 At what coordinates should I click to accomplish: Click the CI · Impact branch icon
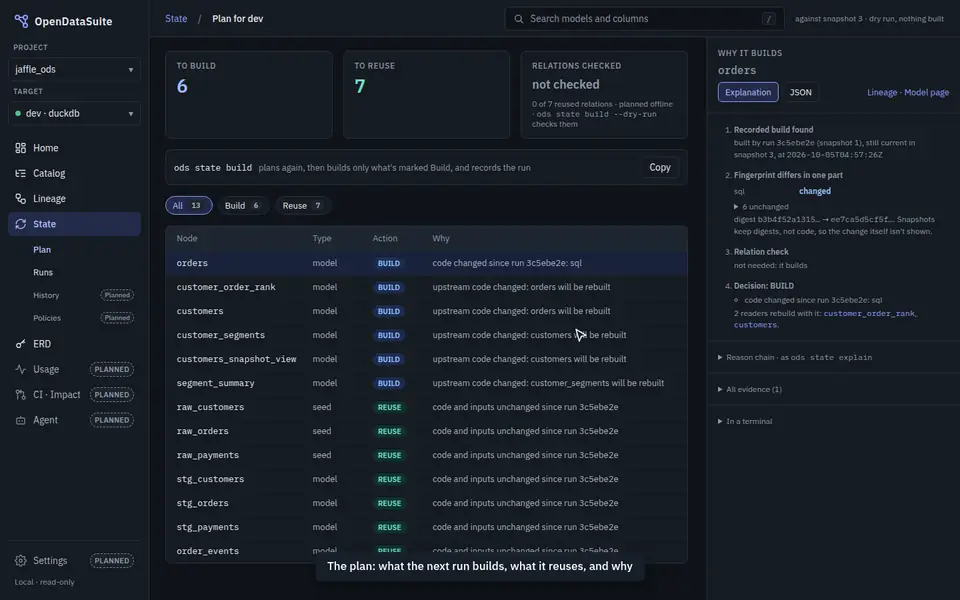tap(21, 395)
